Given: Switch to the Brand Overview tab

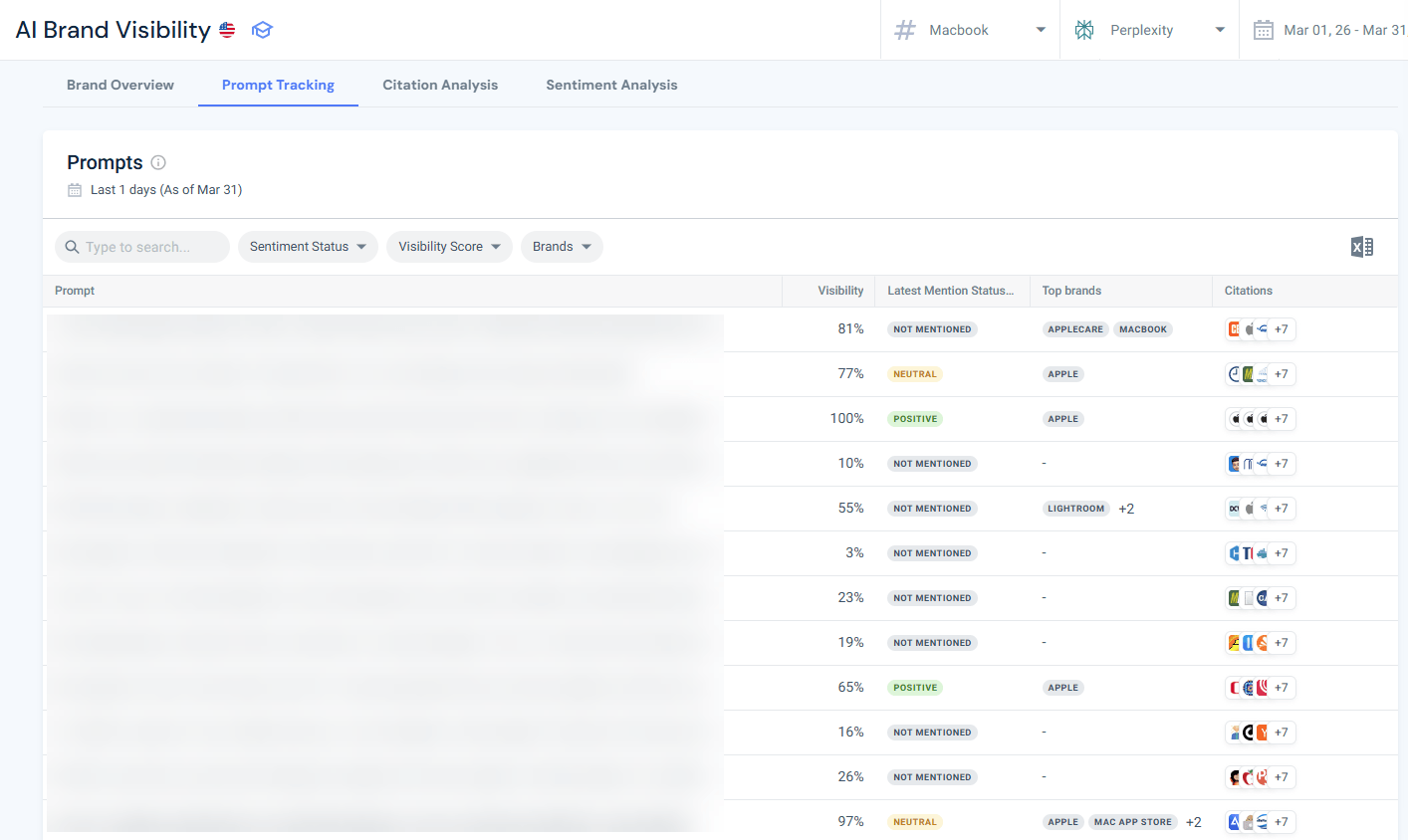Looking at the screenshot, I should (120, 85).
